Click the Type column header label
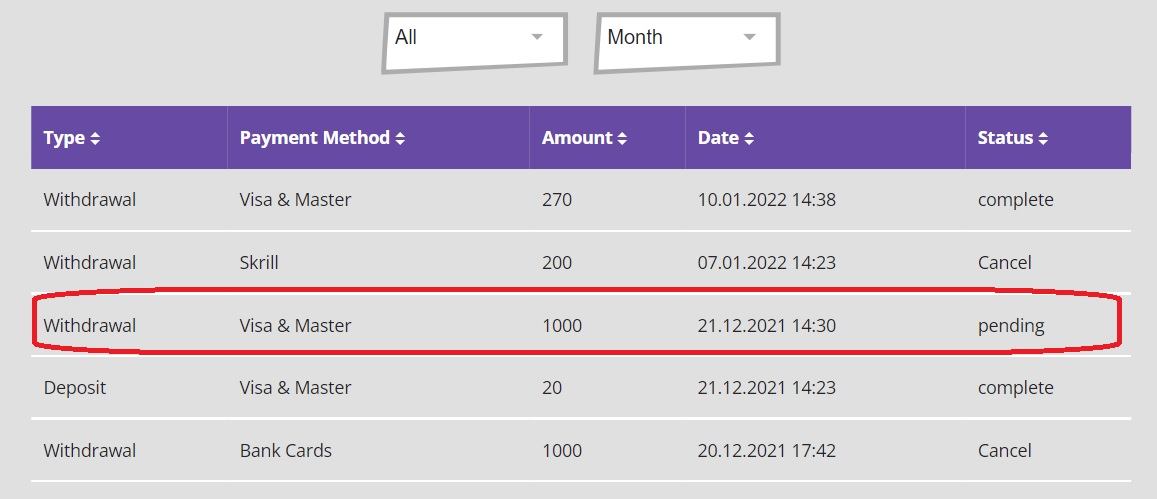Image resolution: width=1157 pixels, height=499 pixels. [64, 138]
